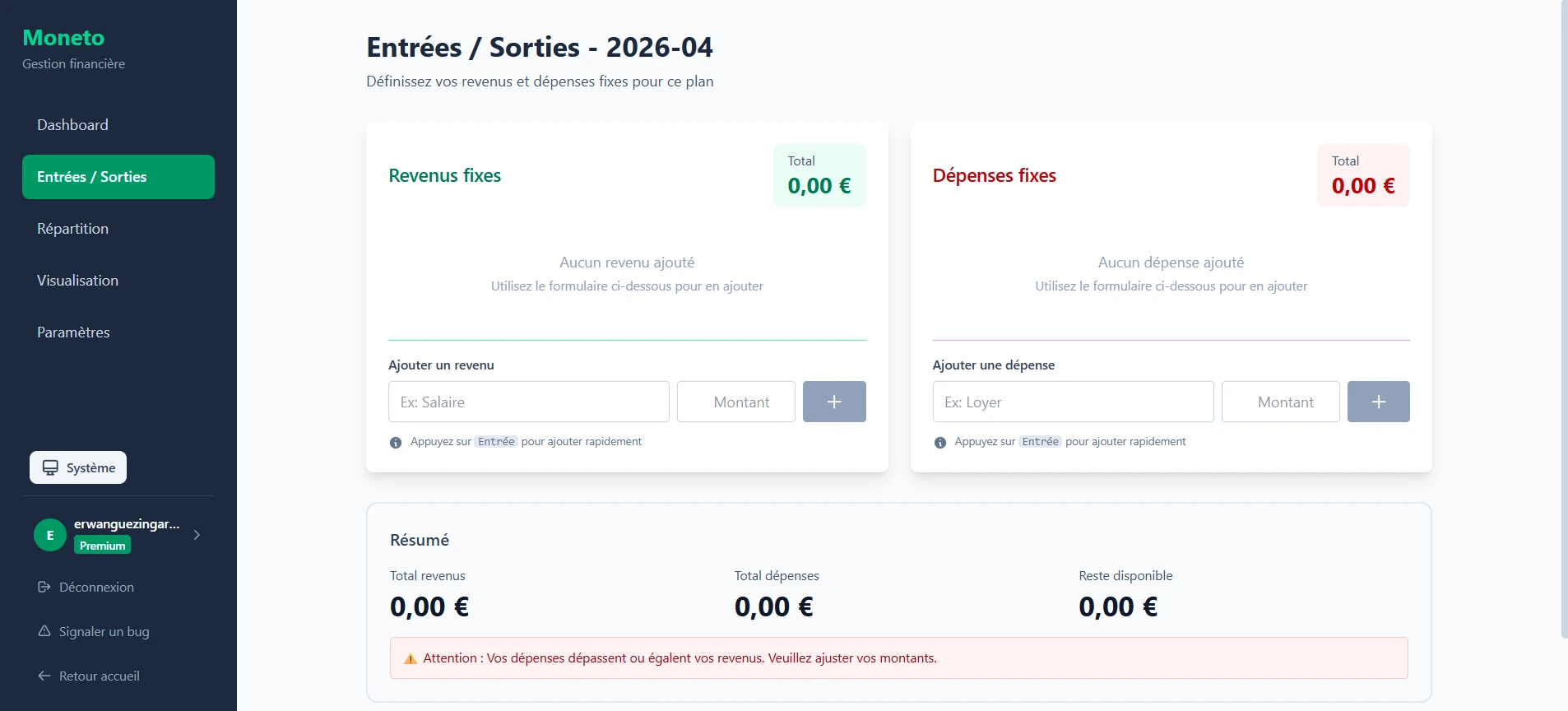Expand the user account chevron
Viewport: 1568px width, 711px height.
point(197,535)
